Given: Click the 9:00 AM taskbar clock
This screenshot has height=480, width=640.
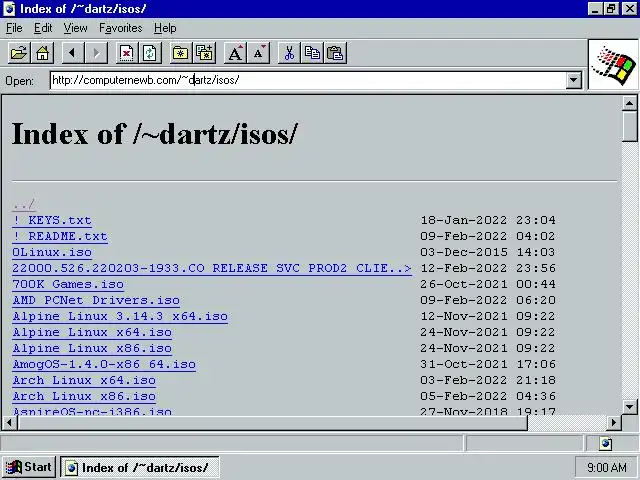Looking at the screenshot, I should (x=607, y=467).
